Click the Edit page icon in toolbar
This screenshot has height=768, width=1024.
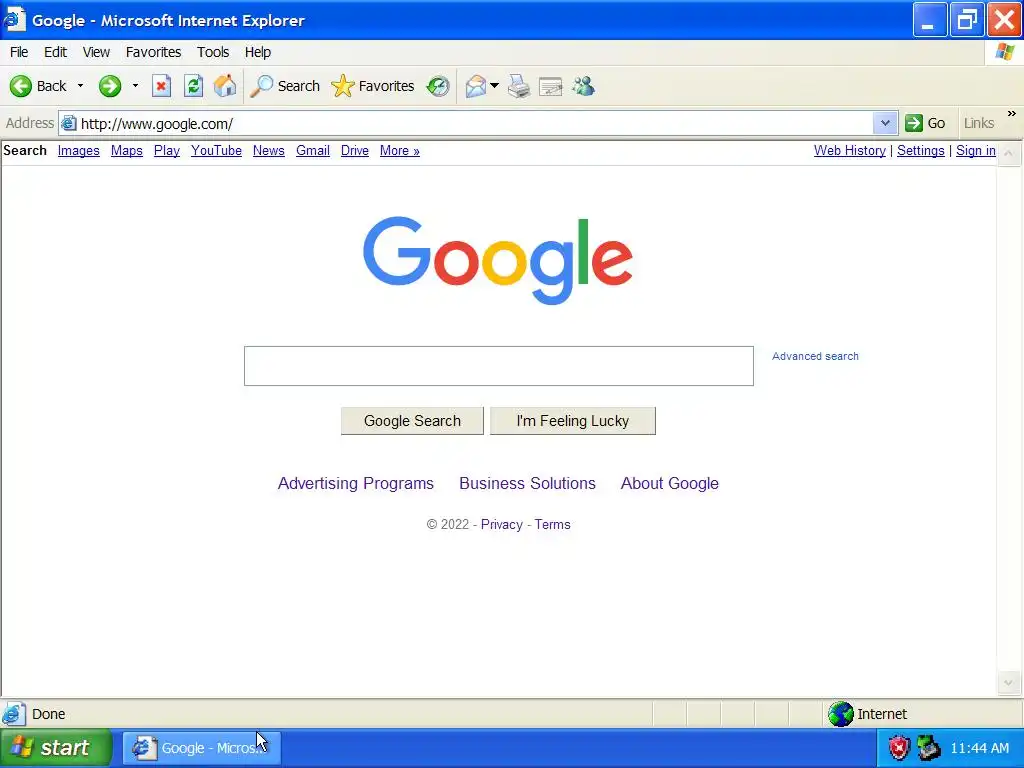(551, 86)
